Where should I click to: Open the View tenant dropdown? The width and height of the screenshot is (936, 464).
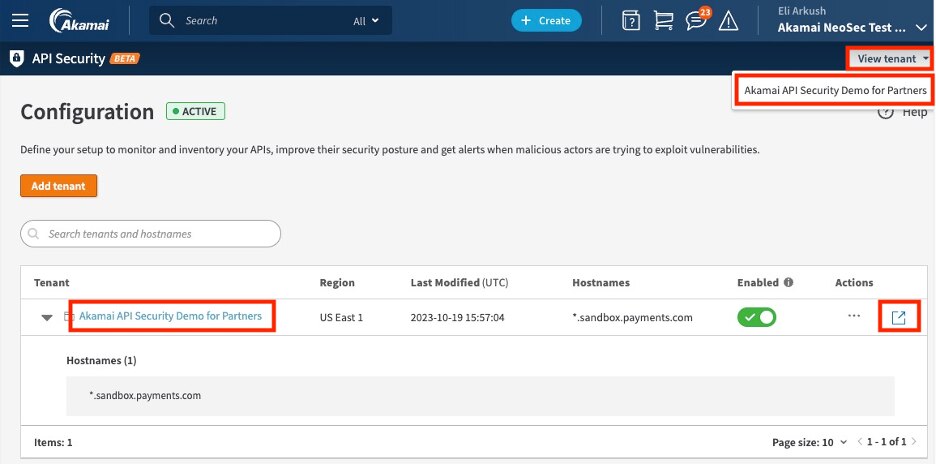tap(891, 59)
